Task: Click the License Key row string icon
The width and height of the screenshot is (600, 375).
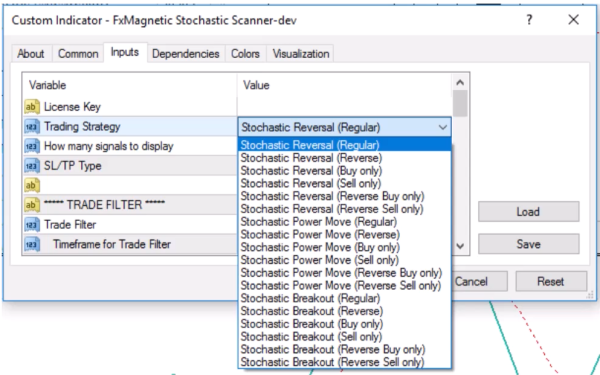Action: click(32, 107)
